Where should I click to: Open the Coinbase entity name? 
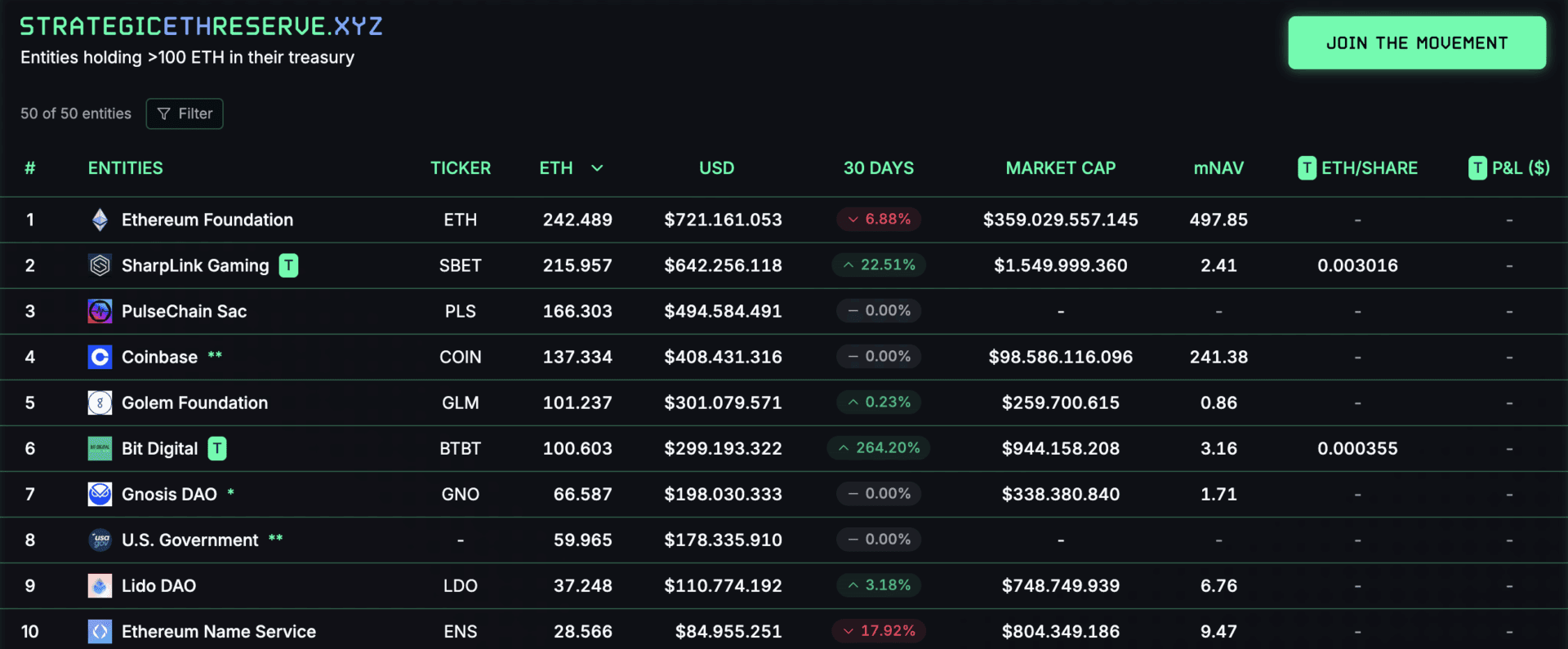point(159,357)
